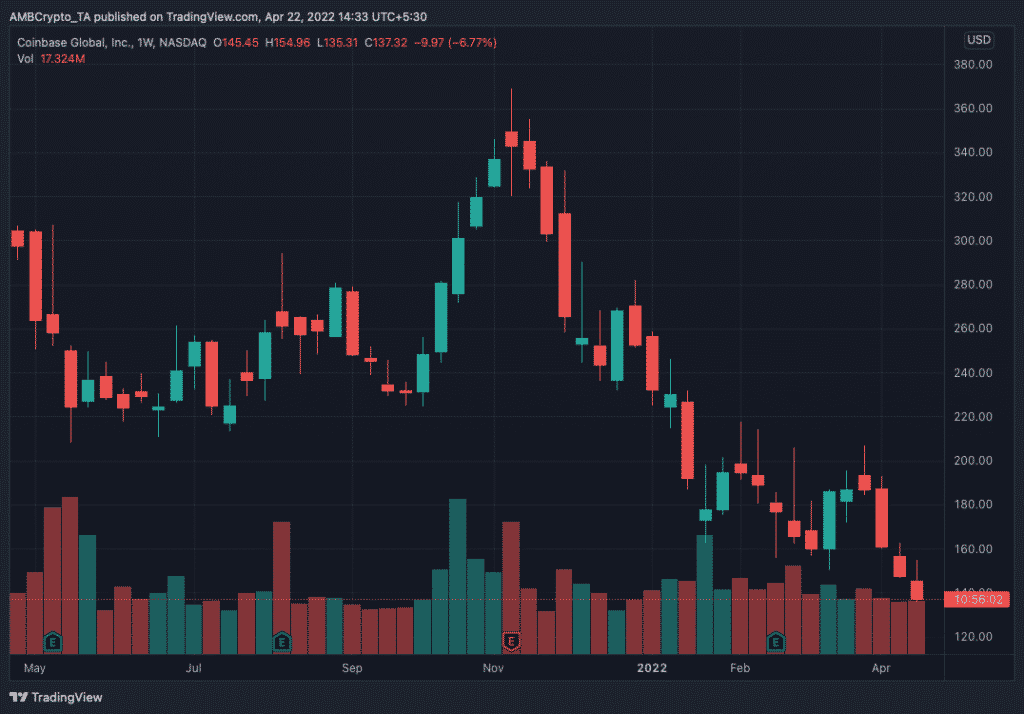Screen dimensions: 1024x714
Task: Click the earnings marker icon near May
Action: [53, 642]
